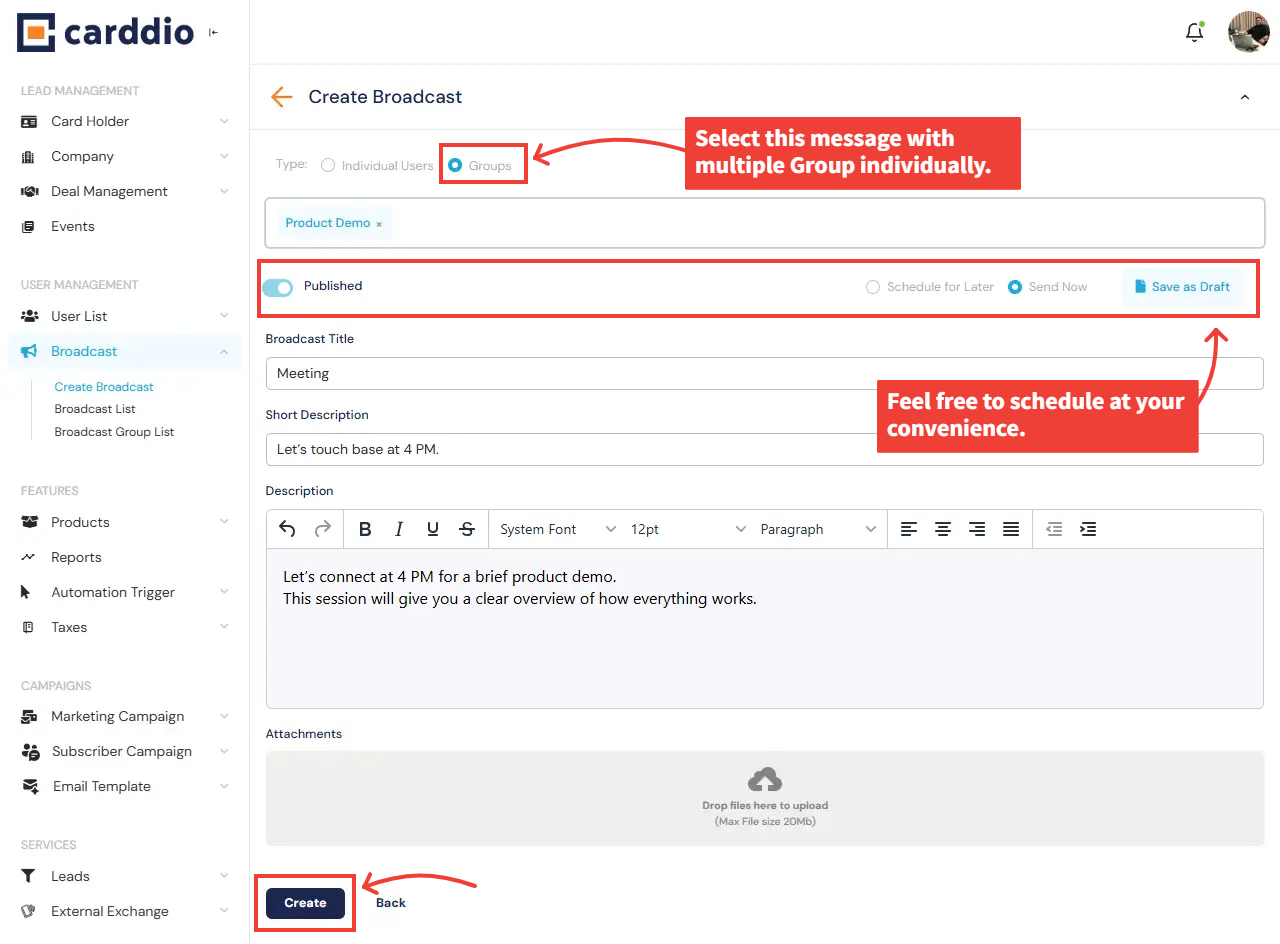This screenshot has width=1280, height=944.
Task: Open Broadcast Group List page
Action: coord(114,431)
